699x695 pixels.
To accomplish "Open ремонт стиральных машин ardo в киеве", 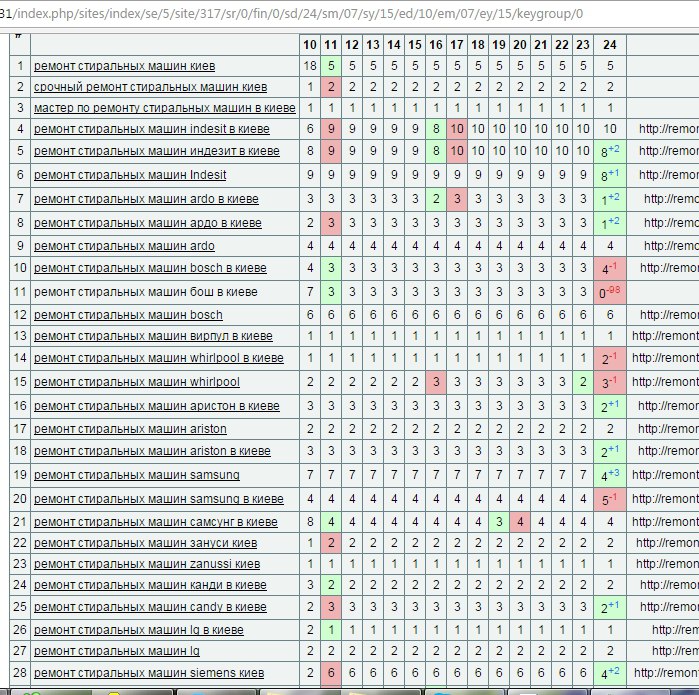I will click(146, 199).
